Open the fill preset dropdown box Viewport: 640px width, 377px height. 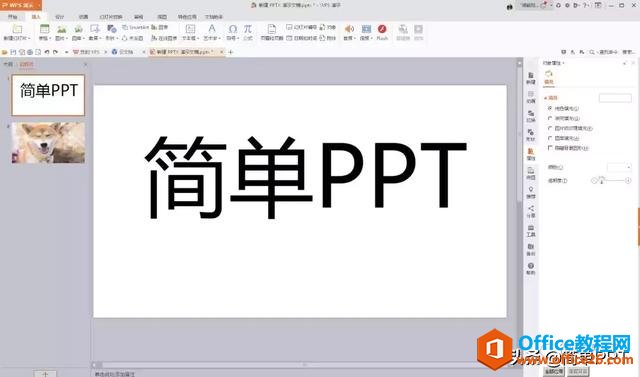[x=615, y=98]
